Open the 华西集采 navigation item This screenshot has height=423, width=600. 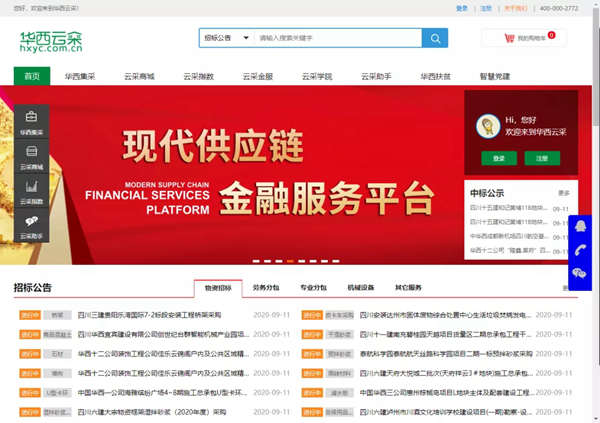tap(80, 76)
